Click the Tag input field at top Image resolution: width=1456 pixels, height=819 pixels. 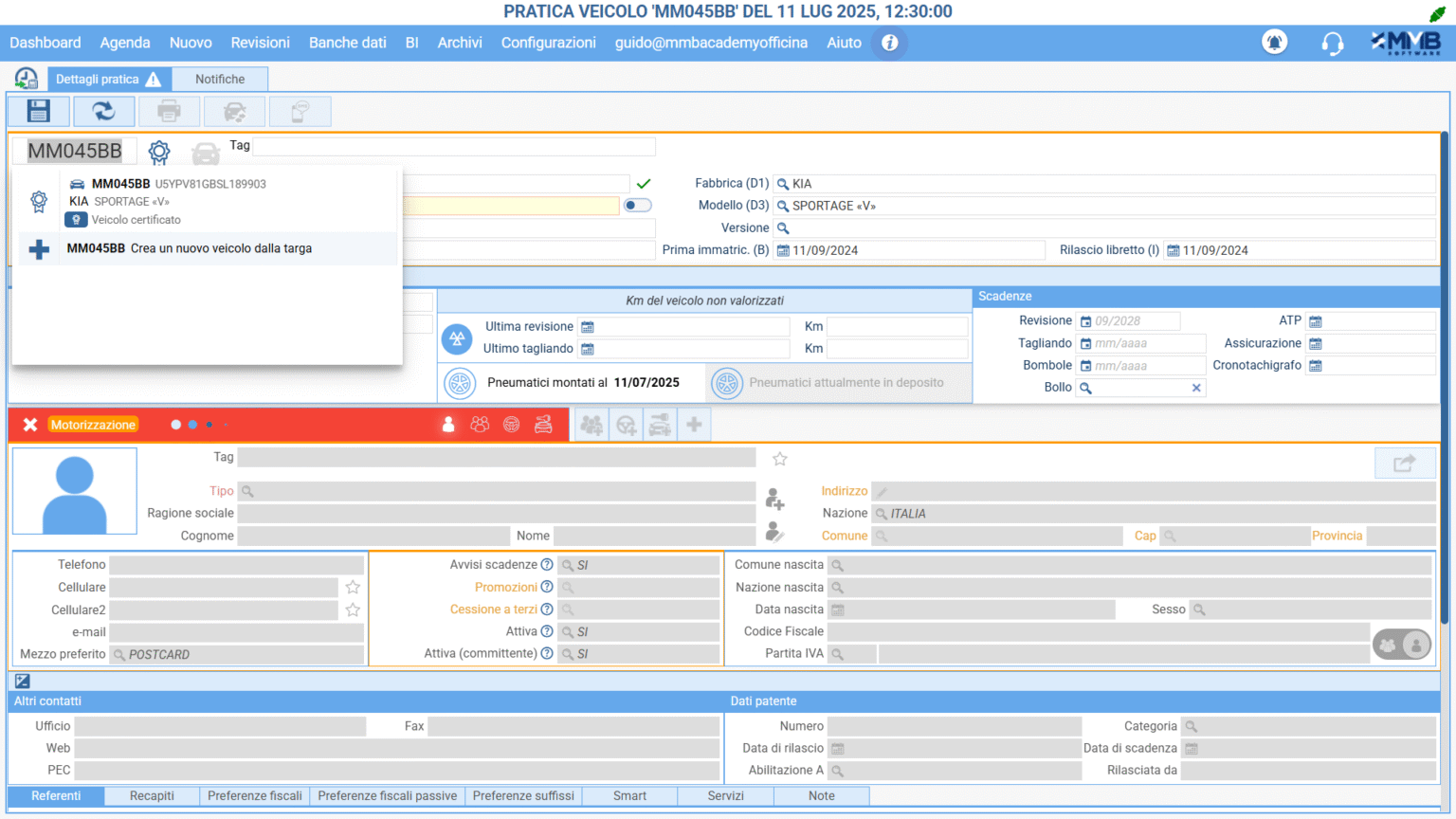[x=453, y=147]
